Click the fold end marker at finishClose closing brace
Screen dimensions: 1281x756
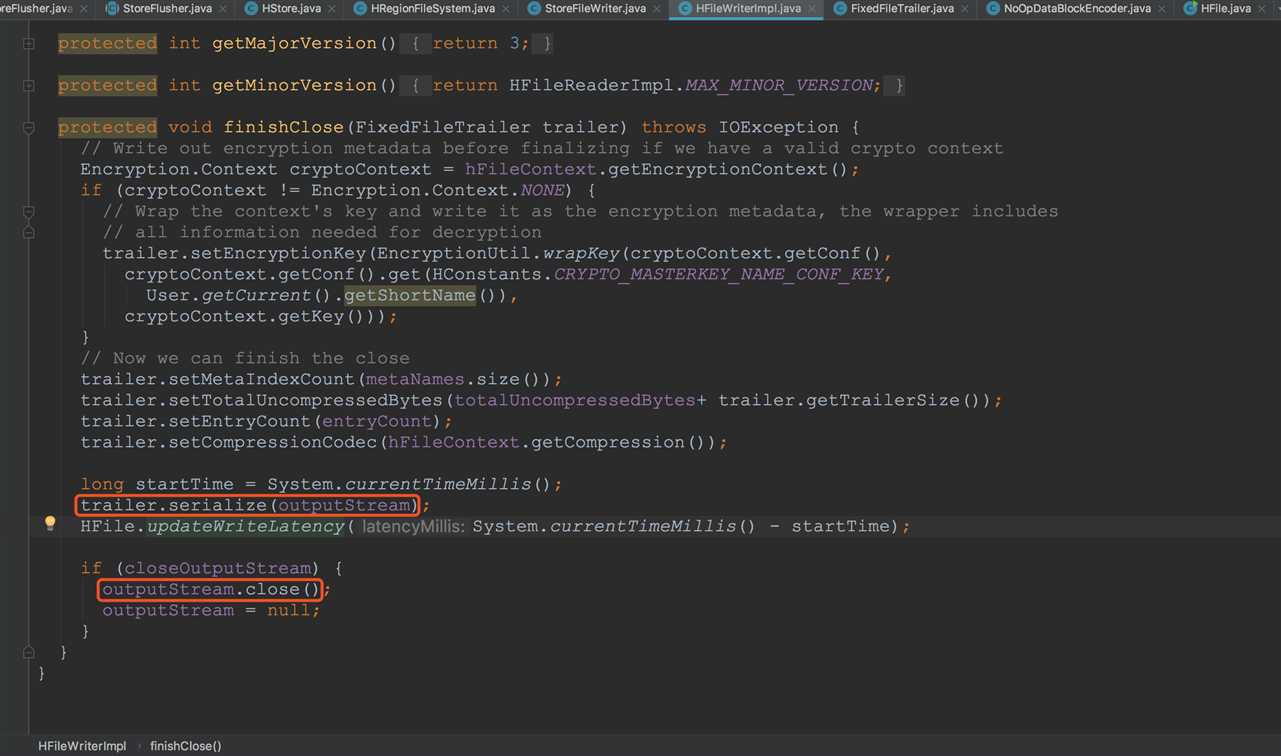pyautogui.click(x=28, y=652)
